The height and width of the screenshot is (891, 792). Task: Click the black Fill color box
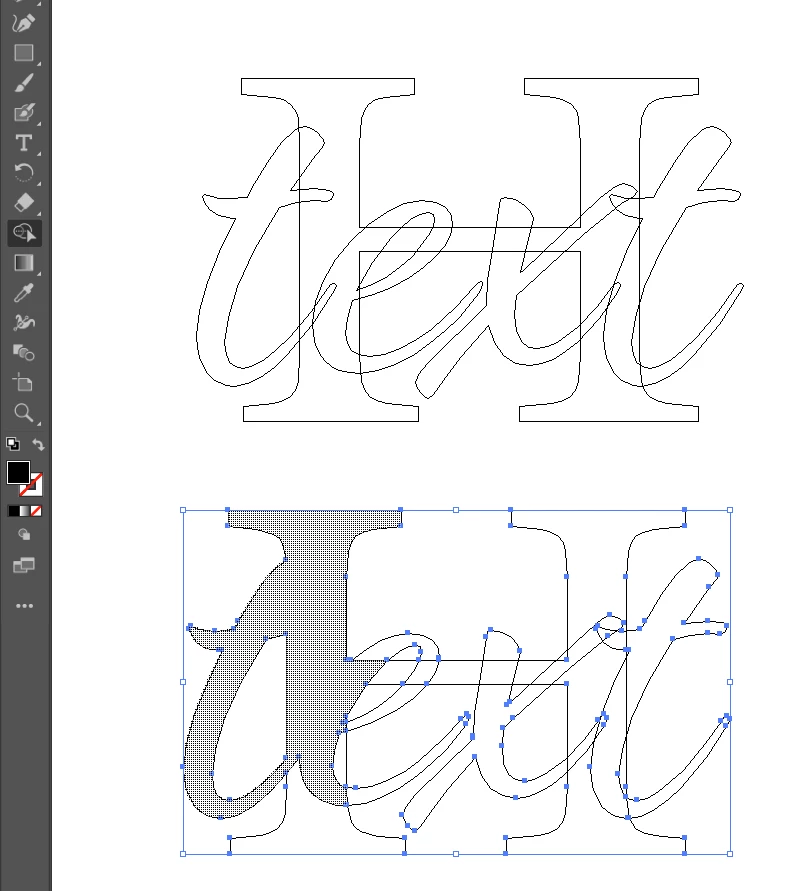coord(18,472)
